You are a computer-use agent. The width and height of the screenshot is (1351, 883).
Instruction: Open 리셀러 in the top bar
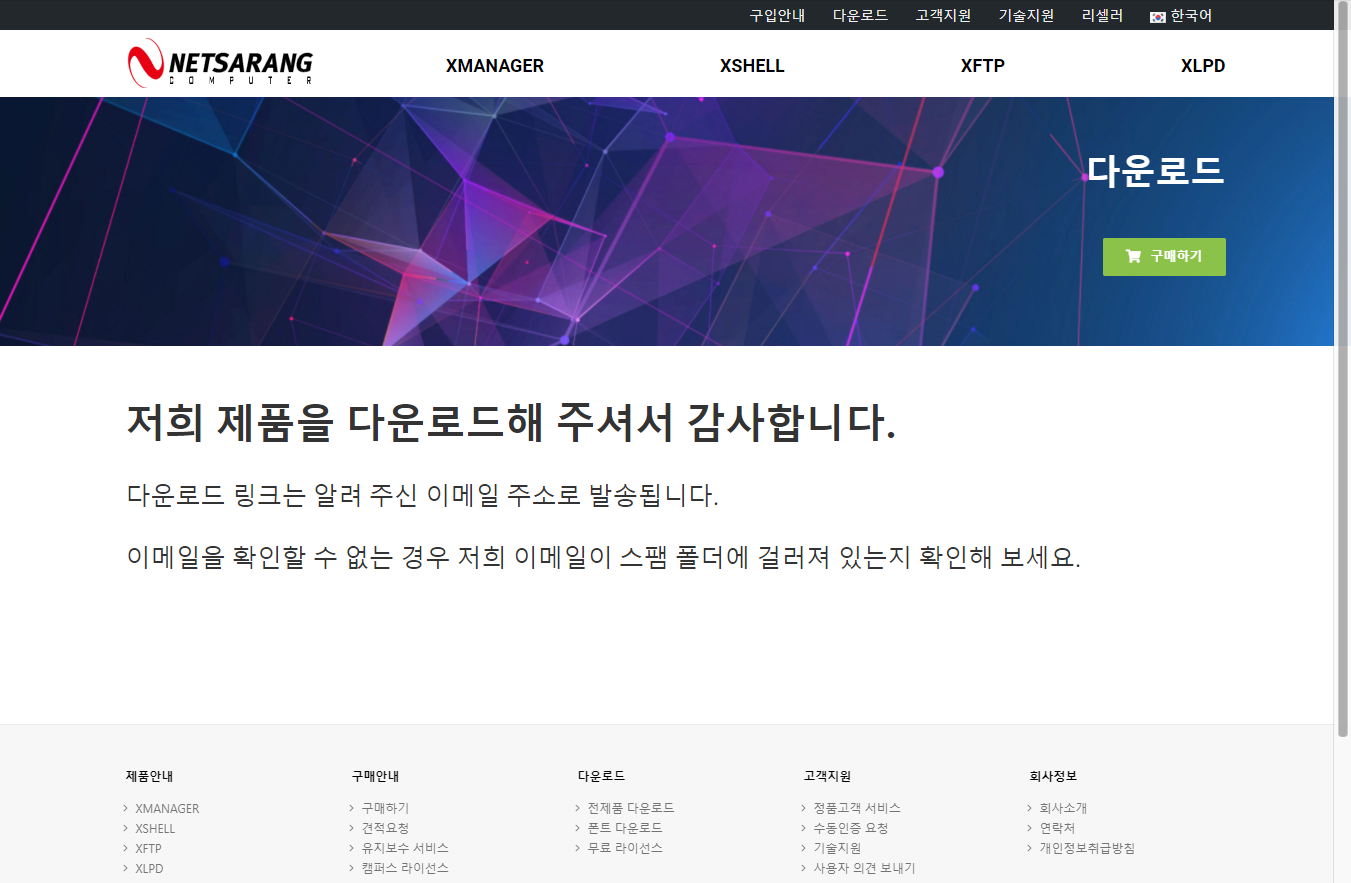(1102, 15)
